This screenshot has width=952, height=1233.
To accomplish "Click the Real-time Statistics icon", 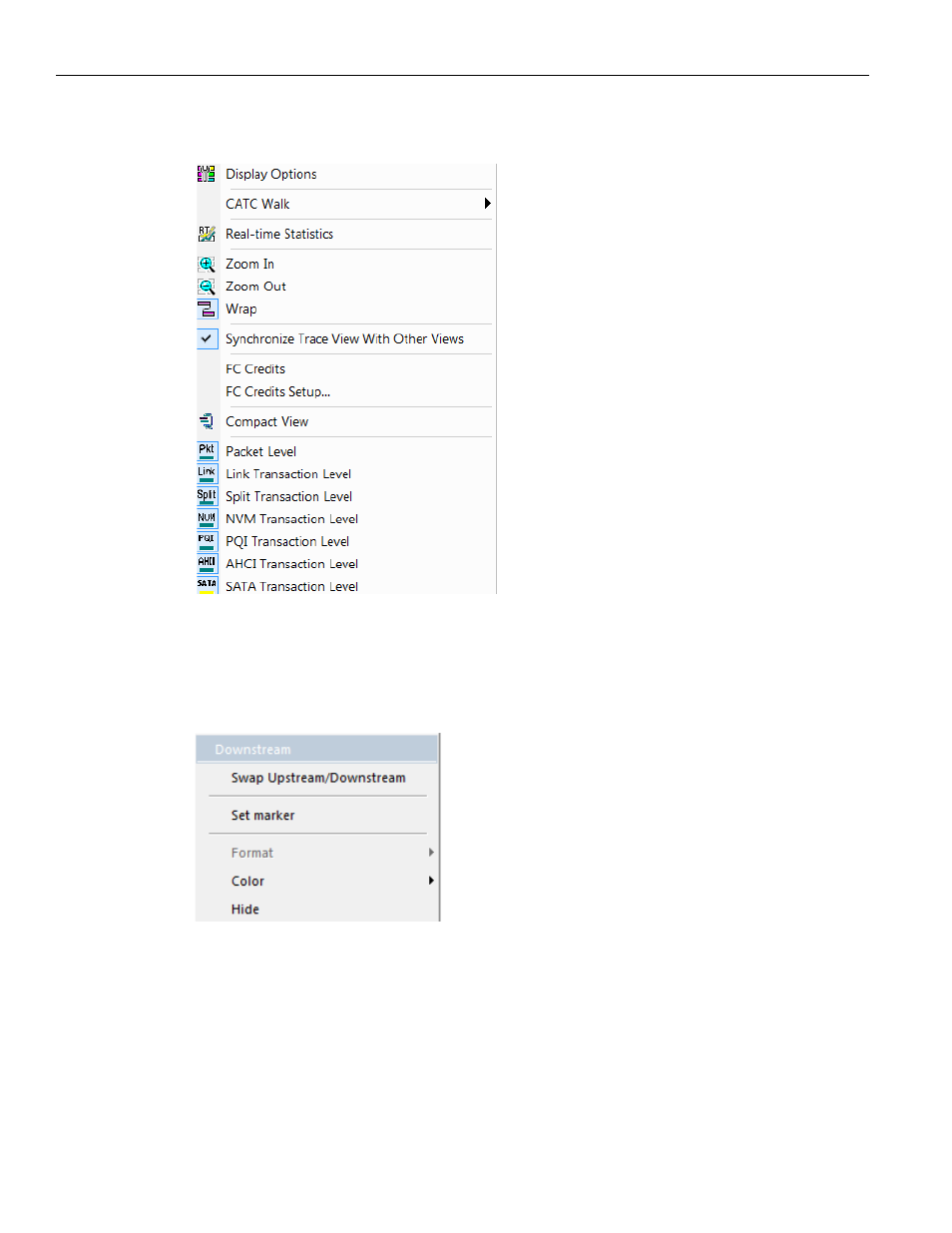I will pyautogui.click(x=207, y=234).
